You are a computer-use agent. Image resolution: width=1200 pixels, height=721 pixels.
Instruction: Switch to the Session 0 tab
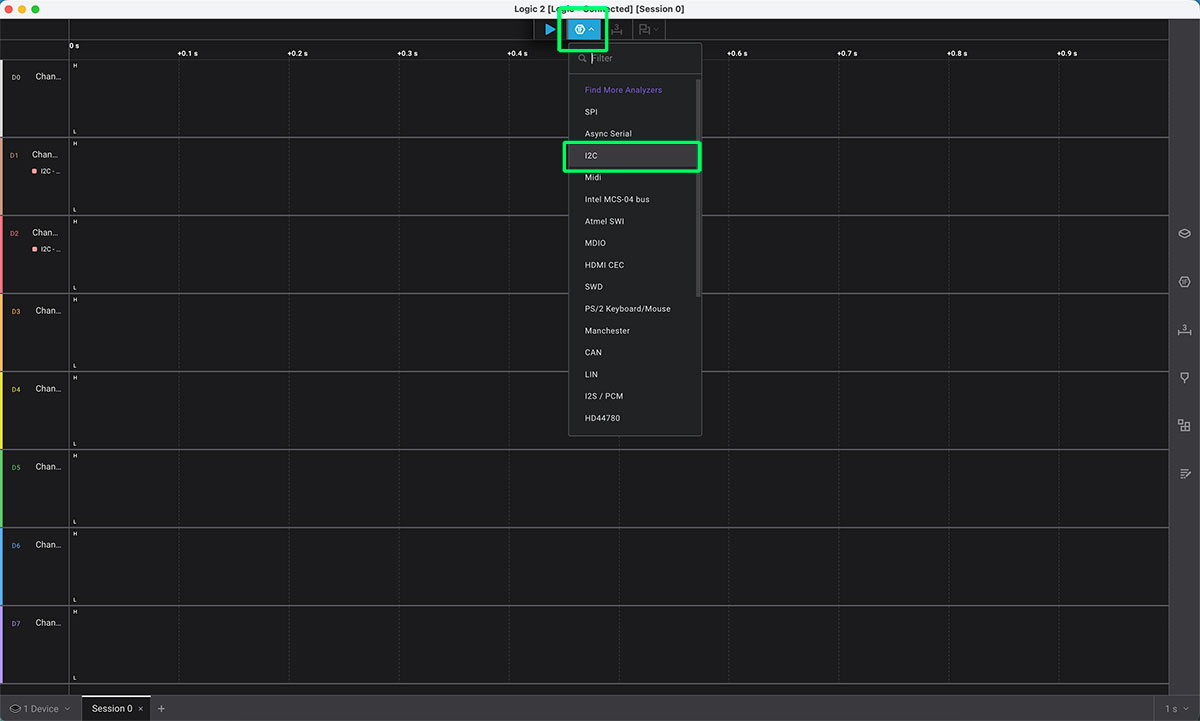111,709
